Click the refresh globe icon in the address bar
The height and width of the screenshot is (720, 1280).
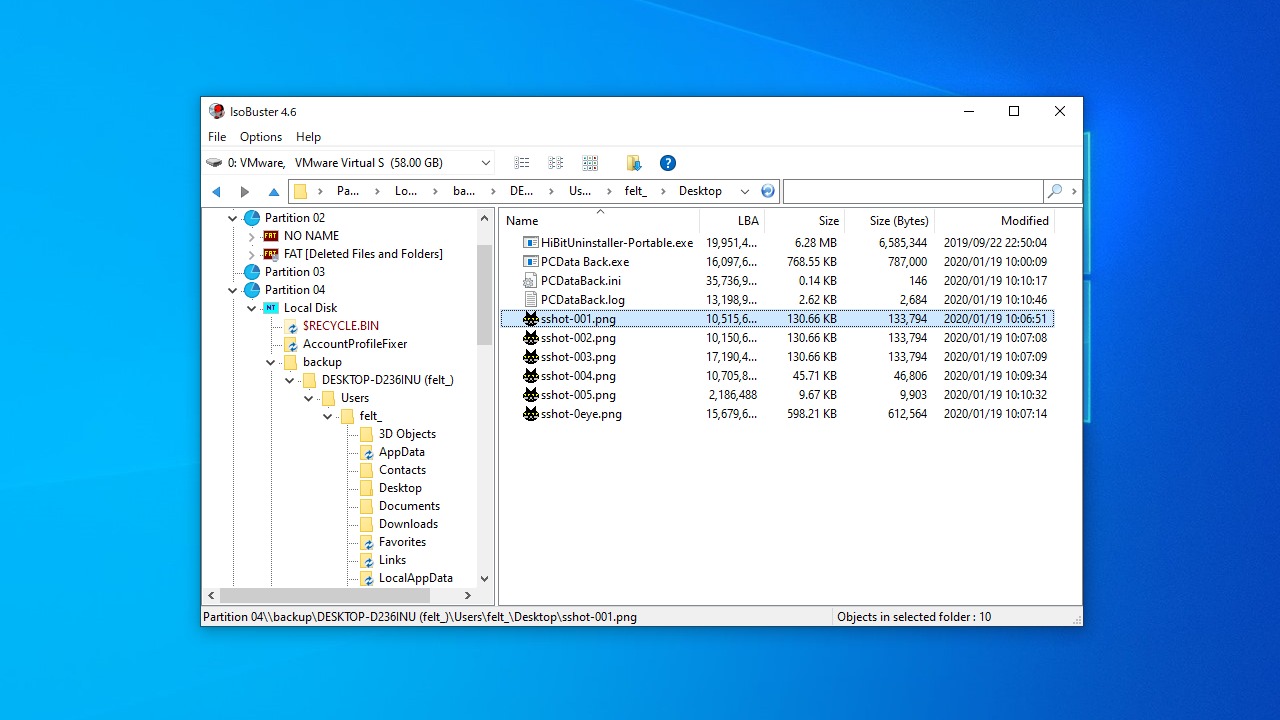[768, 191]
